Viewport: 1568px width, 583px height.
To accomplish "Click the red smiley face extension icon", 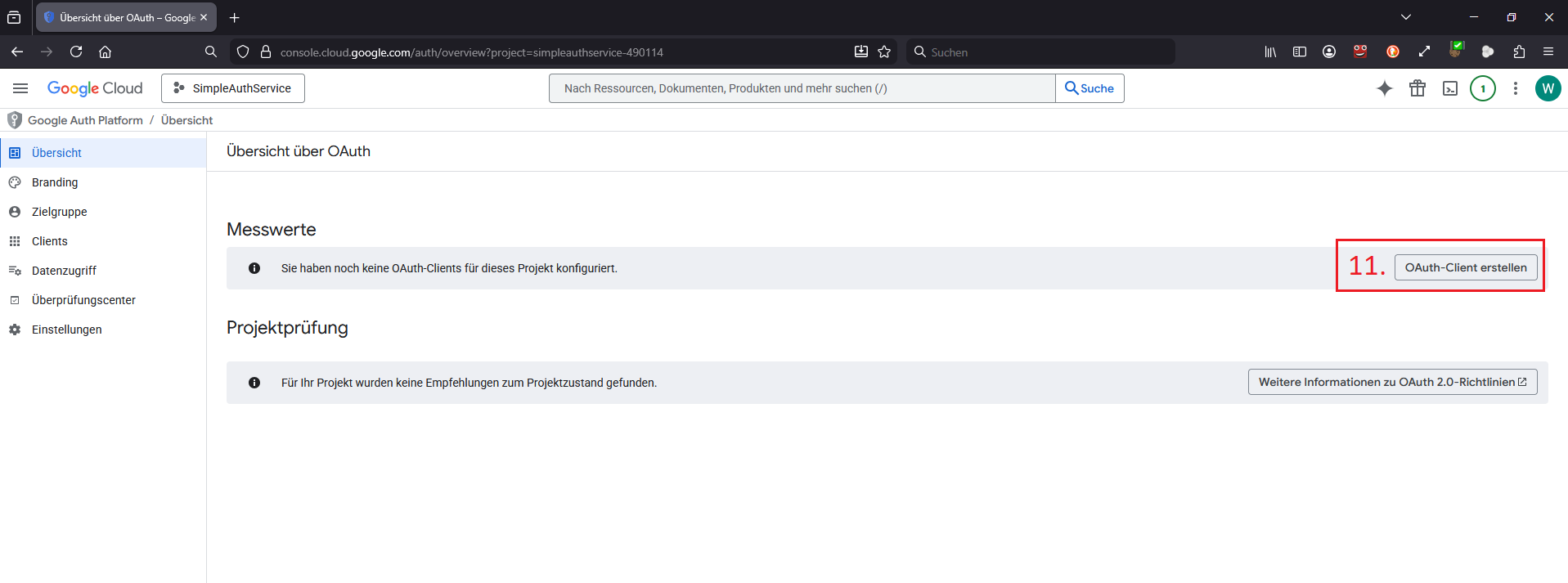I will [x=1360, y=52].
